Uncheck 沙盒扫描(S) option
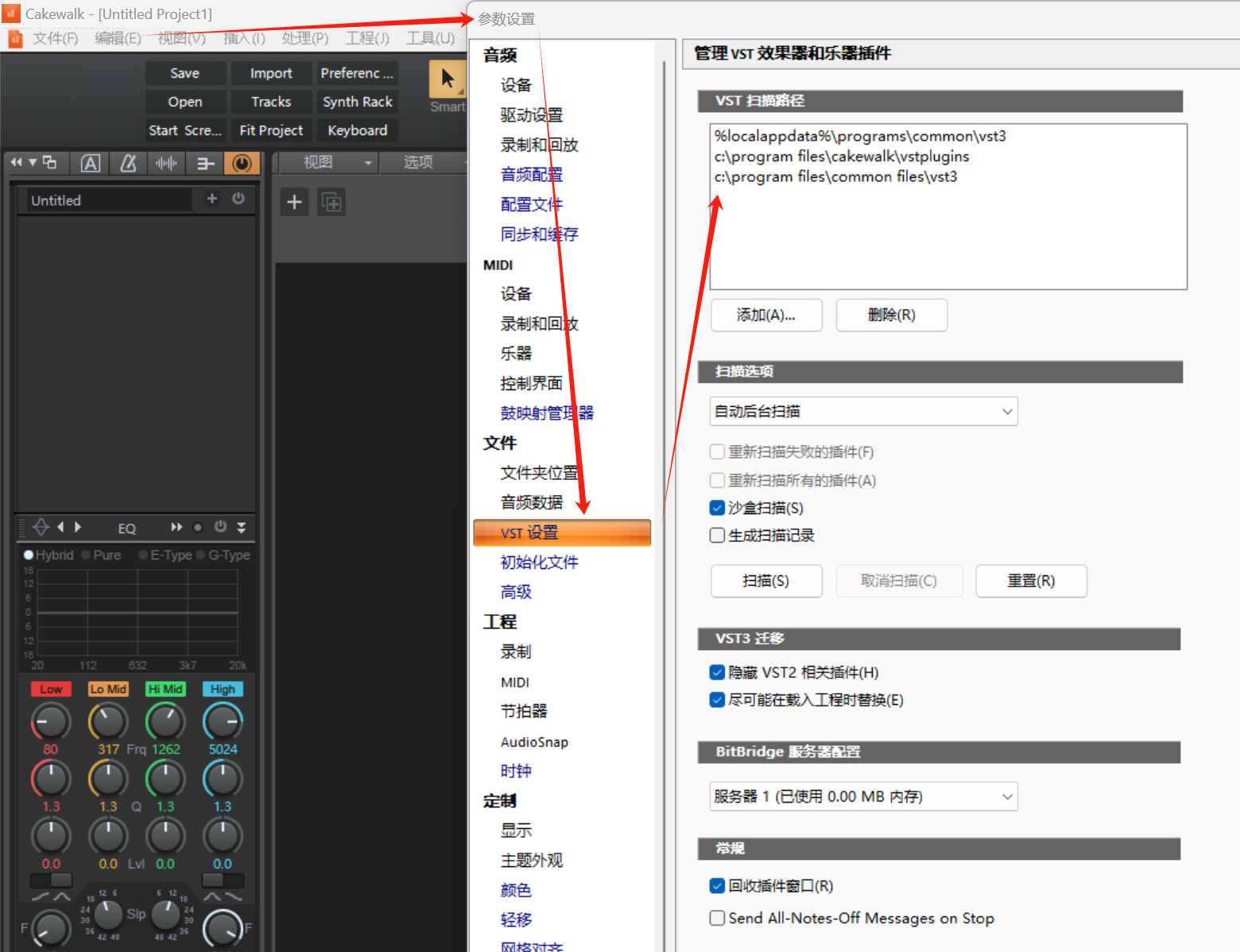 [717, 508]
